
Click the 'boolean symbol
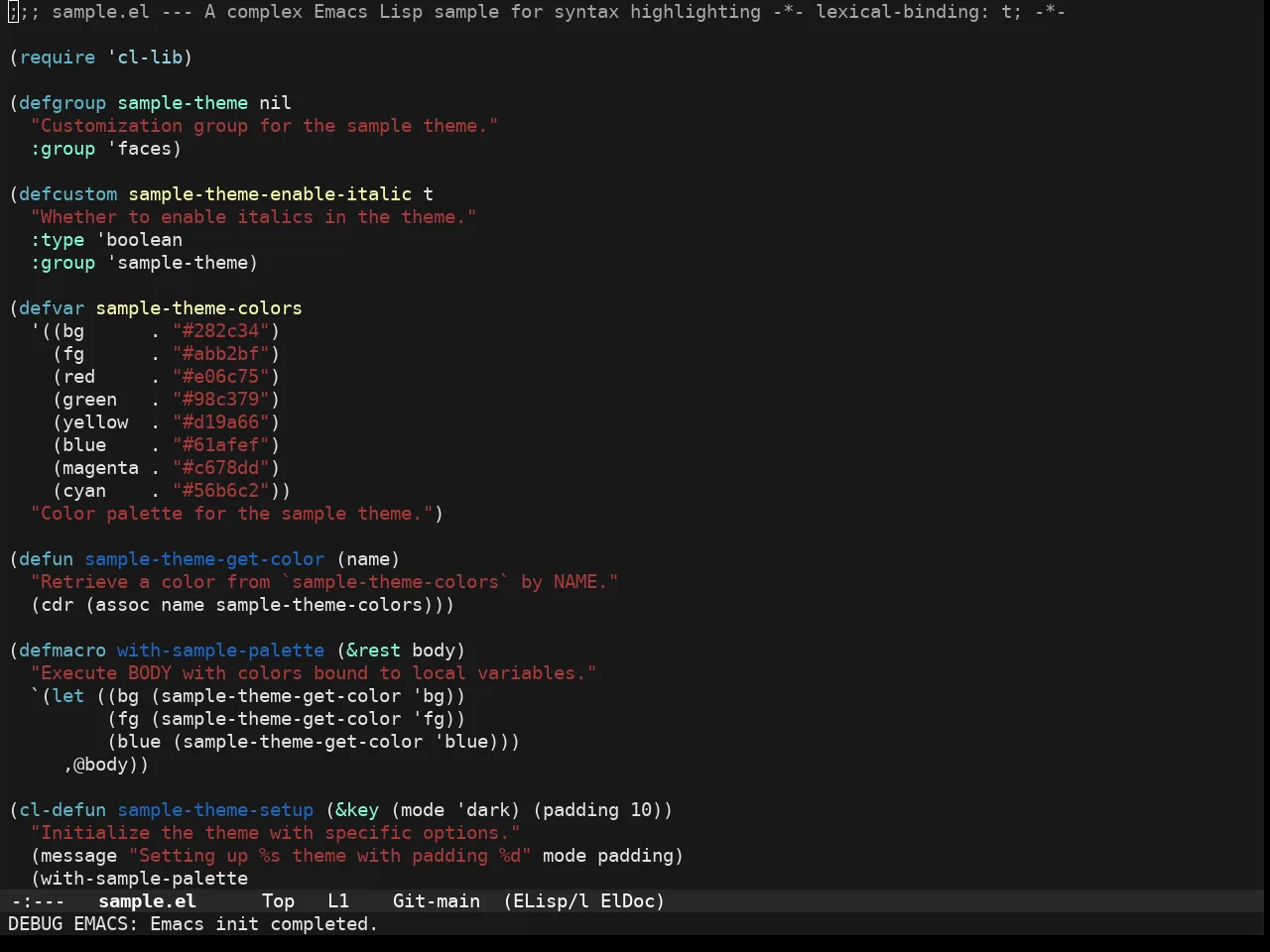pyautogui.click(x=139, y=239)
